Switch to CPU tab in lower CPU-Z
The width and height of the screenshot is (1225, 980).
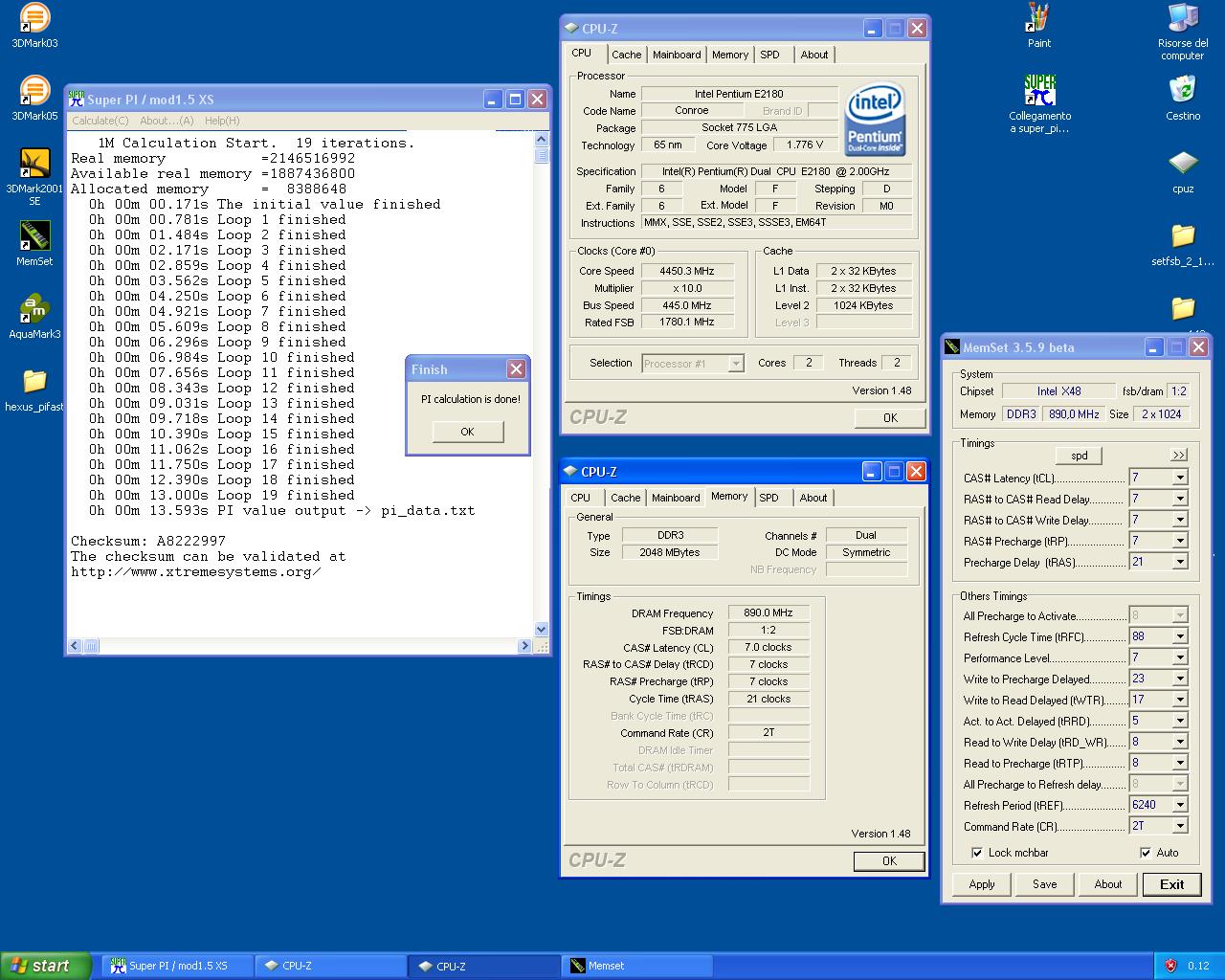(x=581, y=498)
